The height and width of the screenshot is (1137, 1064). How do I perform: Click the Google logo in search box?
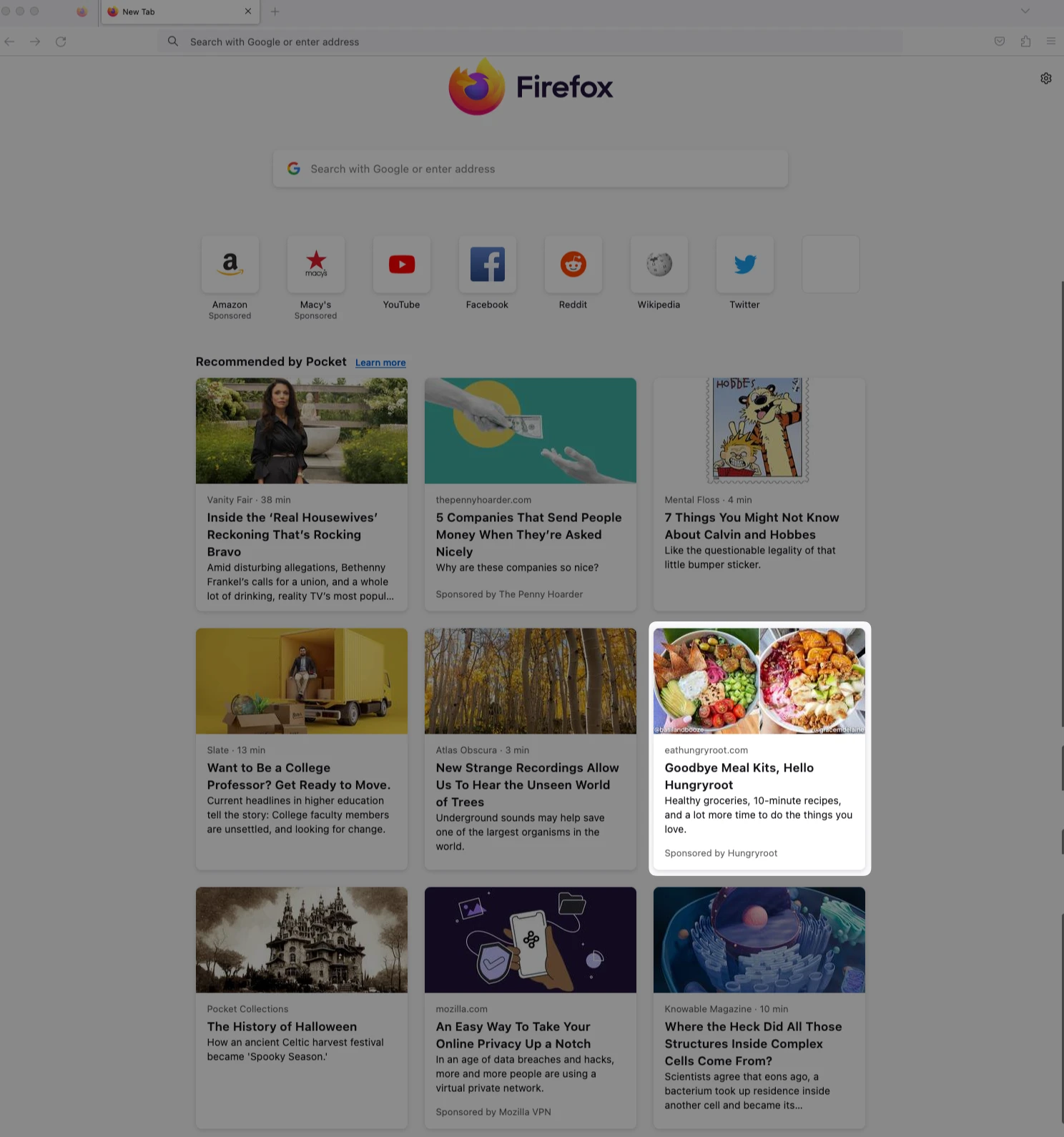(x=294, y=169)
